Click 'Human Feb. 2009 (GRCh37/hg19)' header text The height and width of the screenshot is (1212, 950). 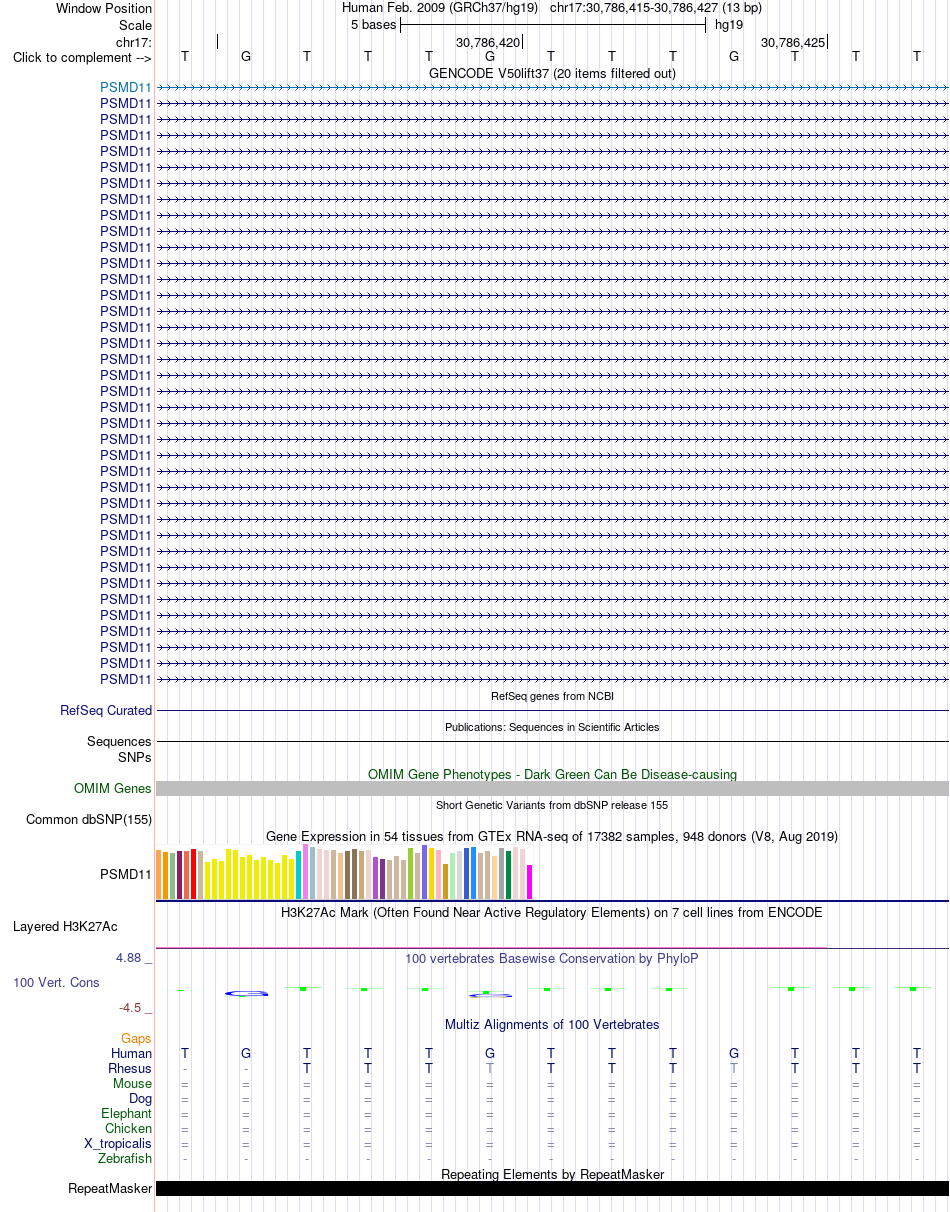pyautogui.click(x=440, y=8)
